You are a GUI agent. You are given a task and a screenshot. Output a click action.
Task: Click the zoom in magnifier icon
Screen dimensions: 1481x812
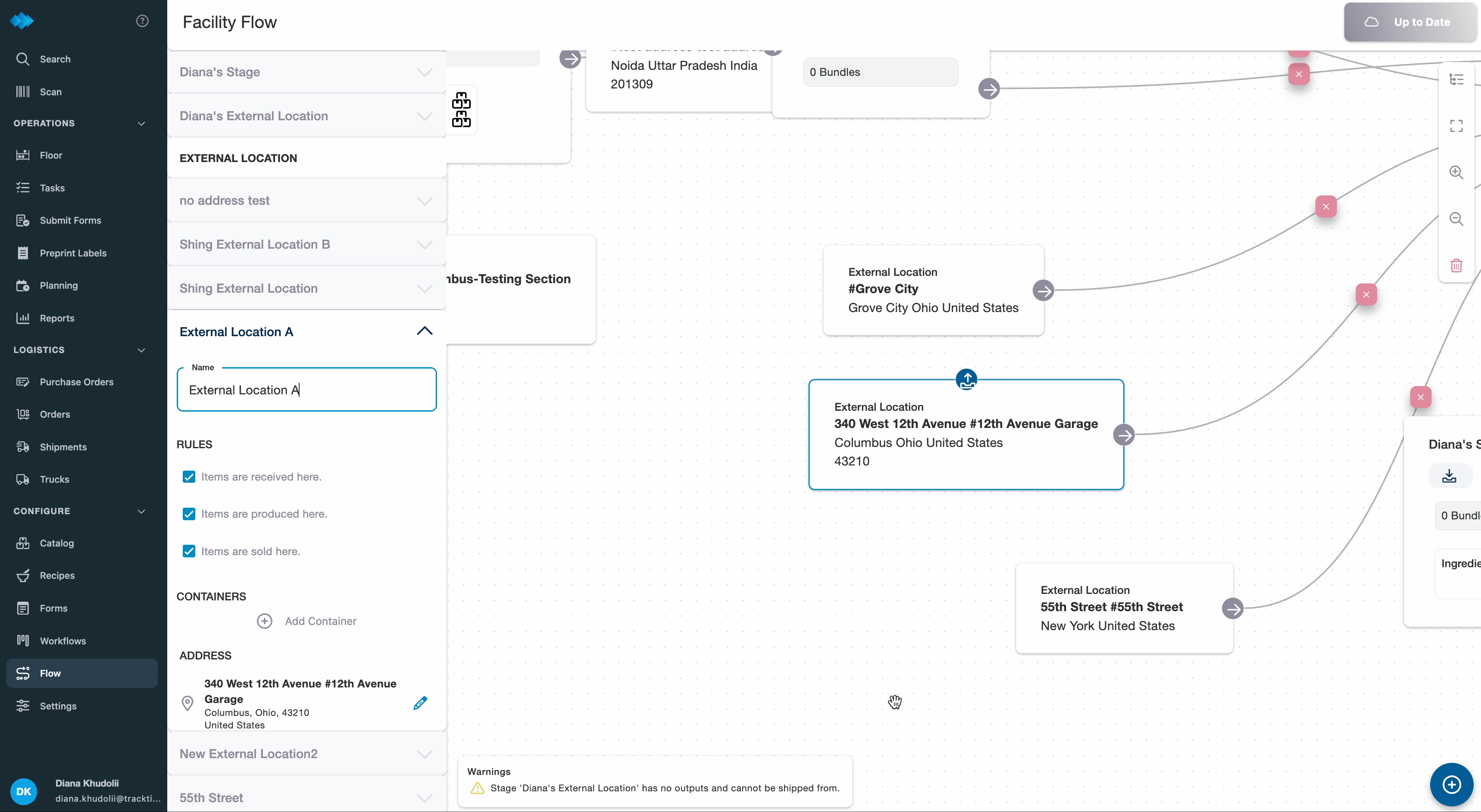[x=1456, y=172]
